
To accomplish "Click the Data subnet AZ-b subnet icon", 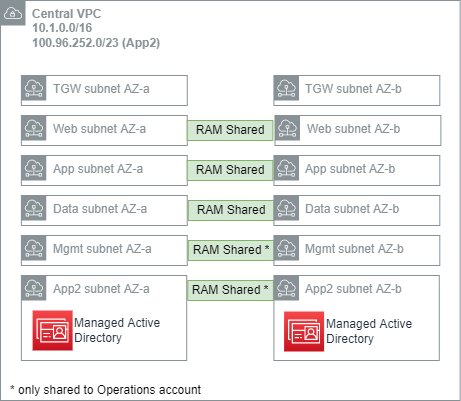I will 286,208.
